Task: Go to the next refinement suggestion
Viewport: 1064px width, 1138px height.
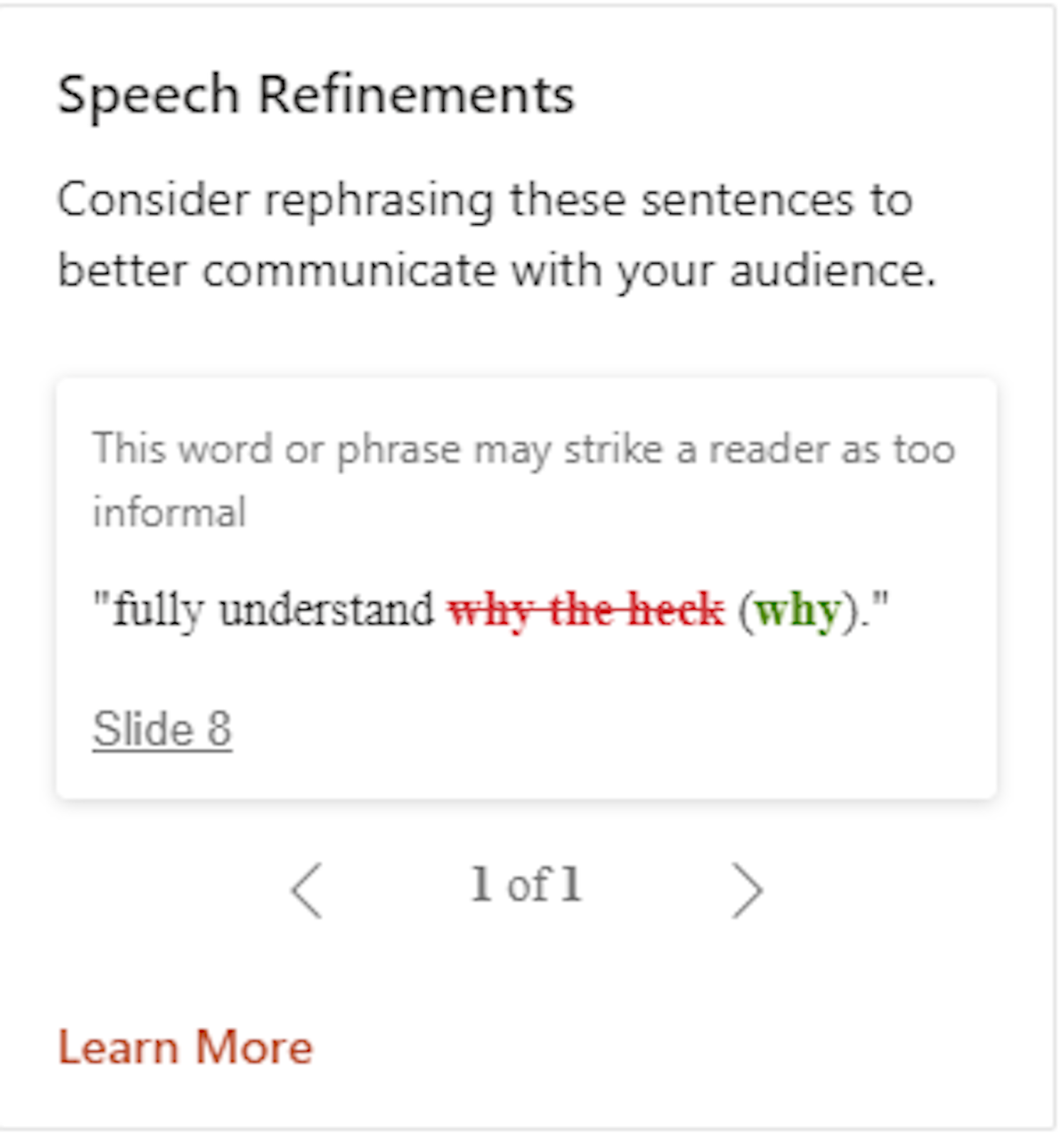Action: 747,890
